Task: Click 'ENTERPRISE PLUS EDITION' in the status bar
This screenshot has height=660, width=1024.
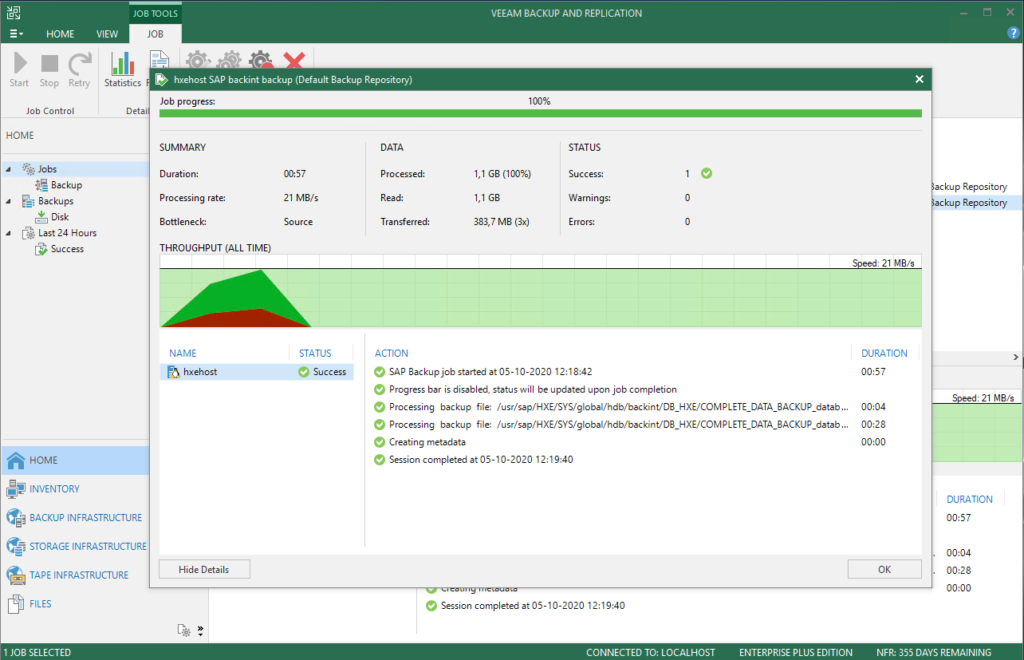Action: pos(795,653)
